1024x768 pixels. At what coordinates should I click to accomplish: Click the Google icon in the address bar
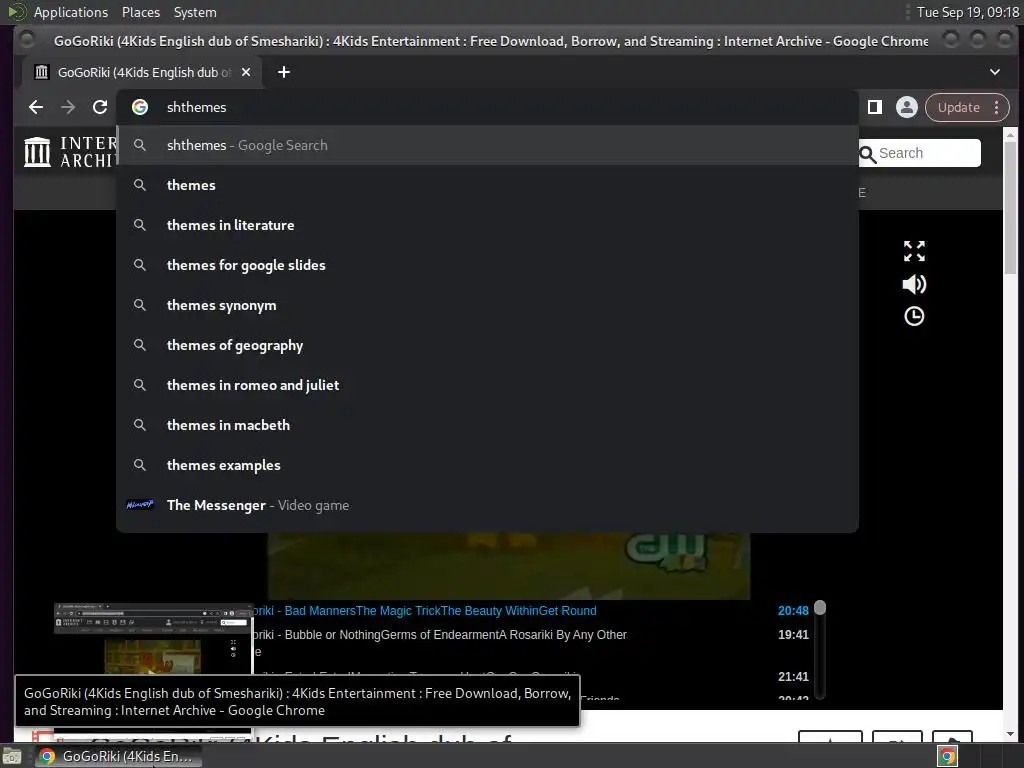point(140,107)
